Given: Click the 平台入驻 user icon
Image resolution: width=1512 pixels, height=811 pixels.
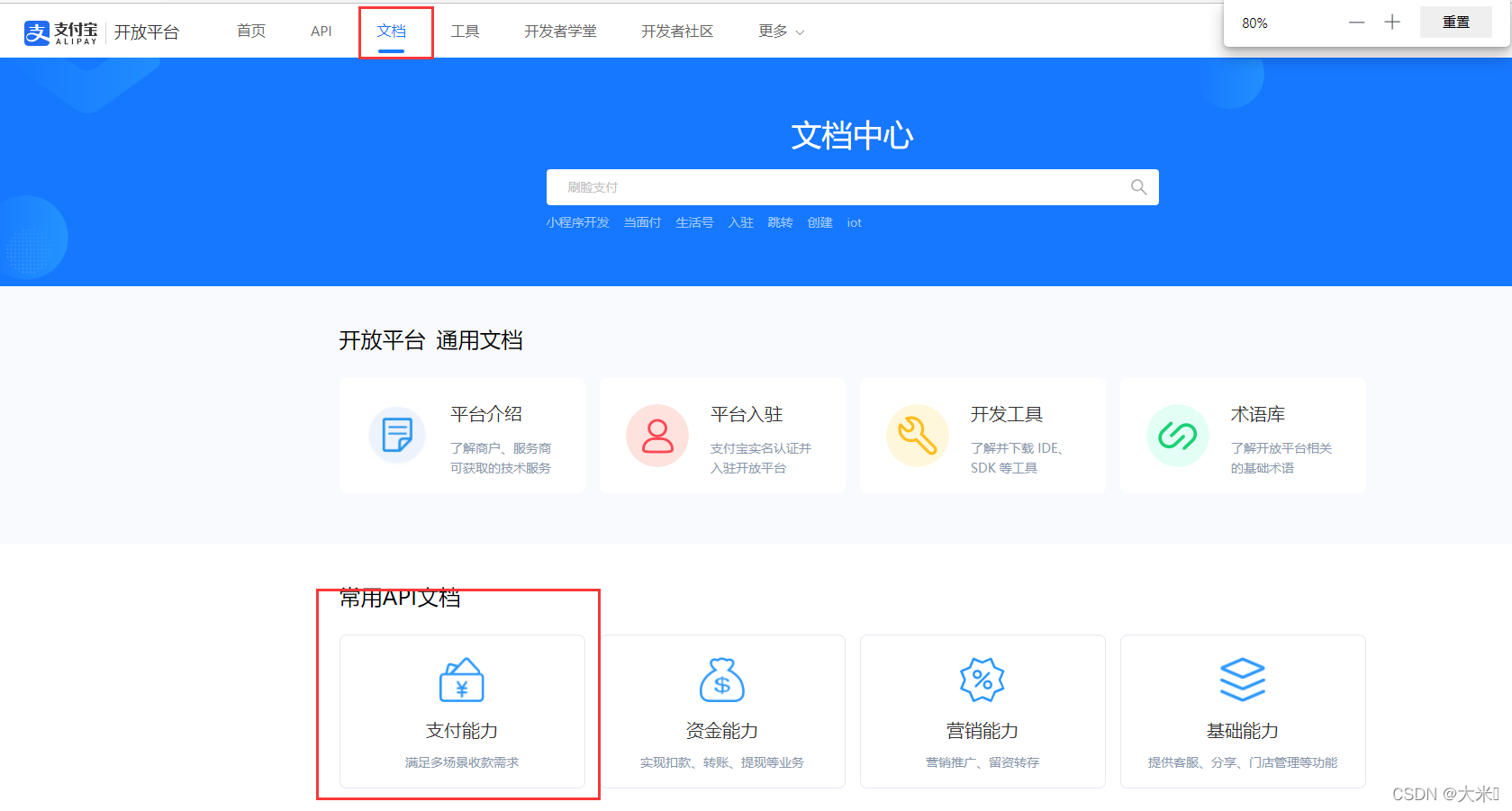Looking at the screenshot, I should (657, 436).
